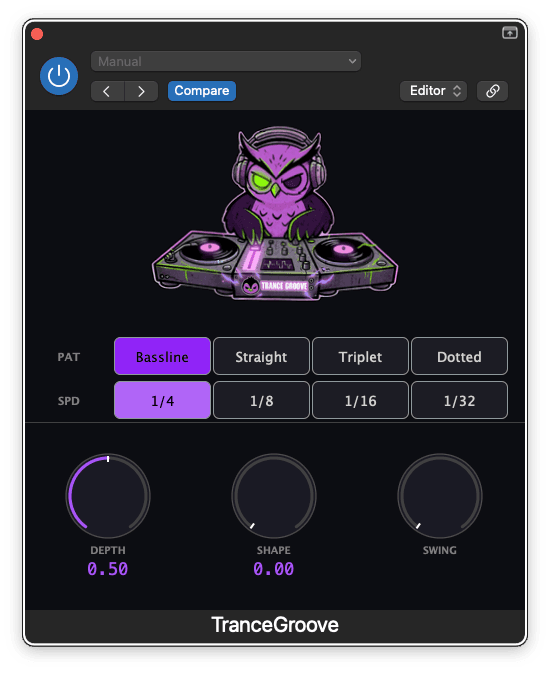
Task: Go to previous preset with left arrow
Action: 107,91
